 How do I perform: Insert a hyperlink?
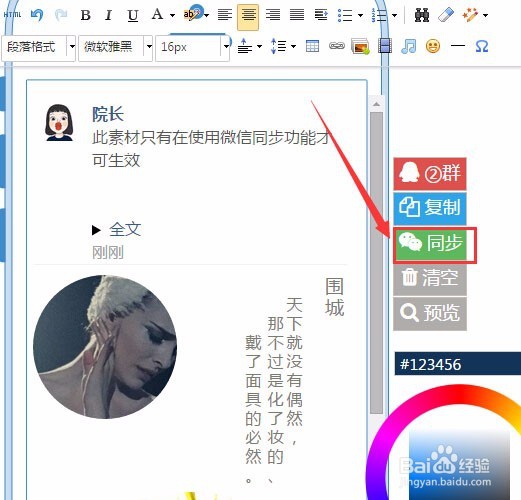point(337,46)
